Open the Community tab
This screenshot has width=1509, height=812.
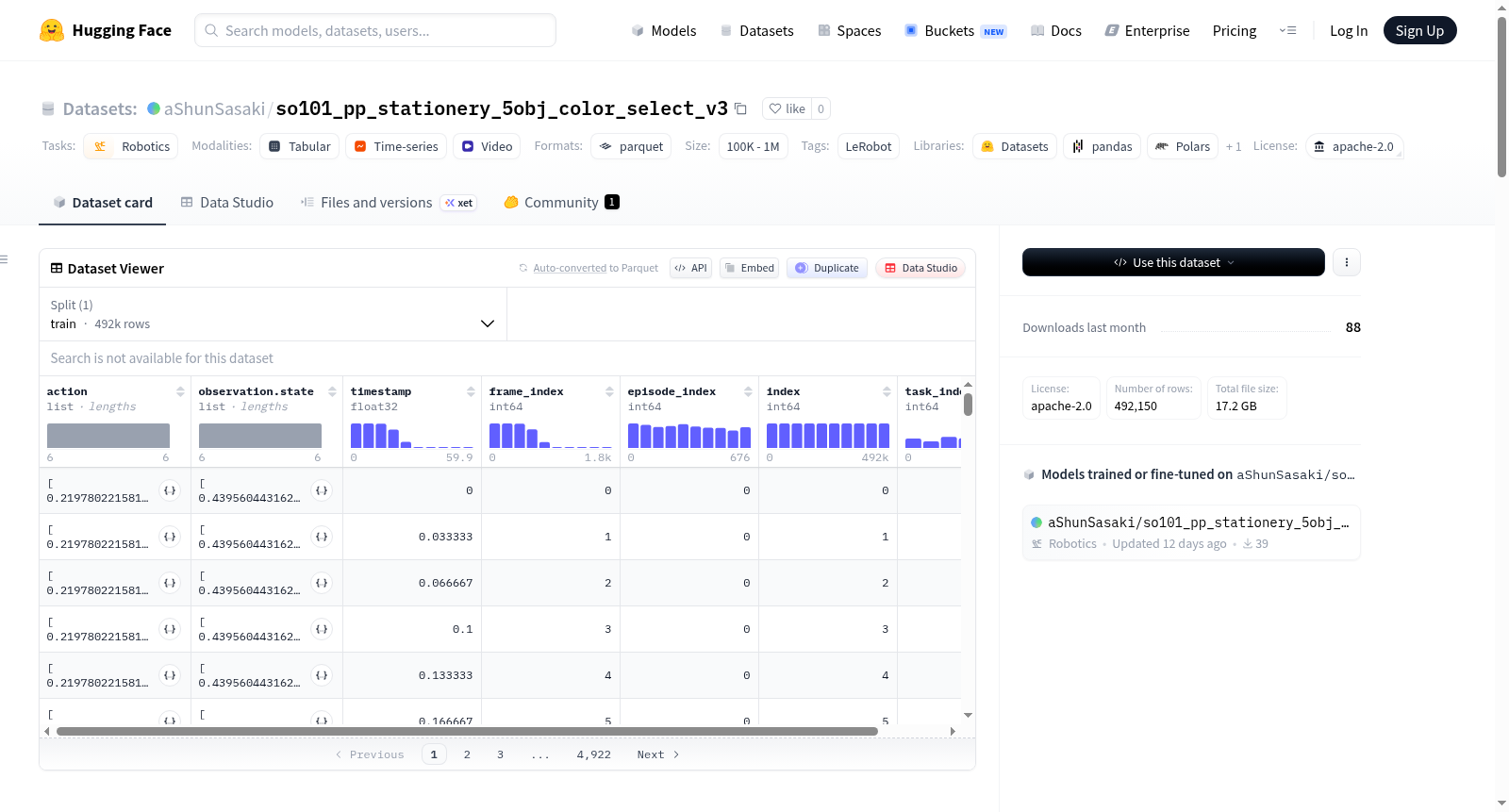point(561,202)
